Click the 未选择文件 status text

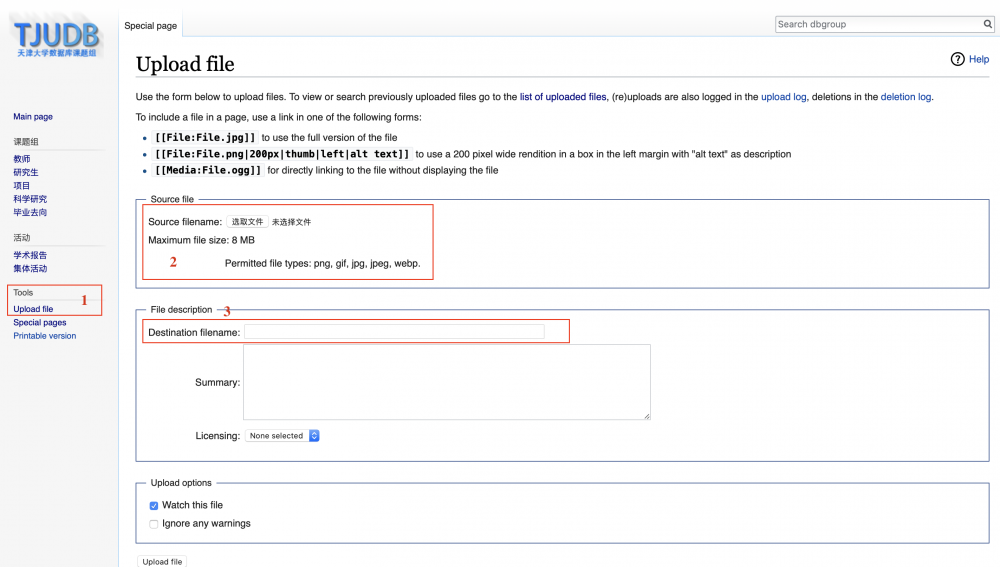tap(291, 222)
